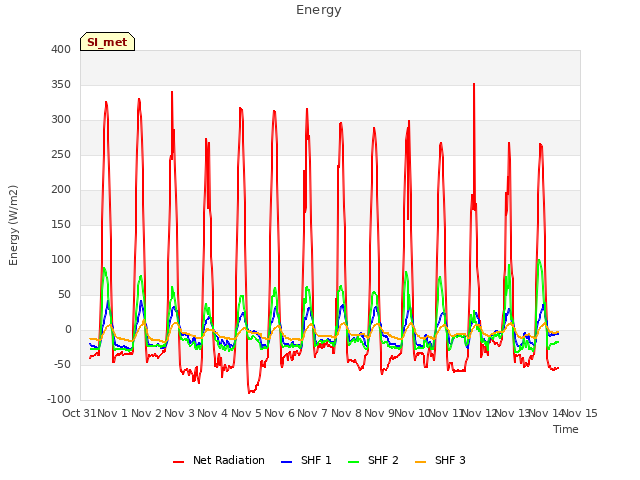Click the Oct 31 x-axis tick label
This screenshot has width=640, height=480.
(79, 413)
